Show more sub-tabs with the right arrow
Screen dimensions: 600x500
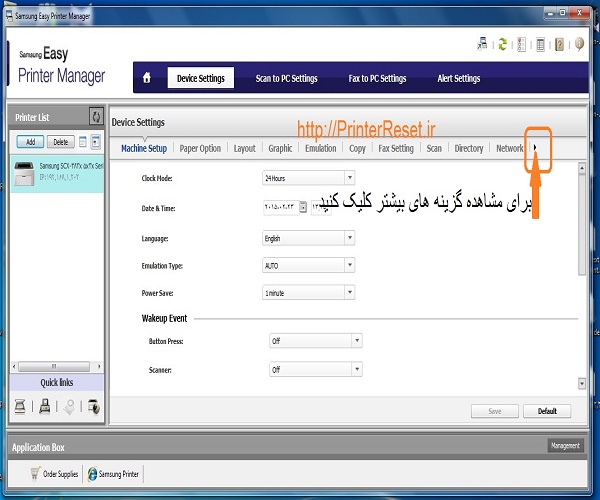[x=535, y=147]
